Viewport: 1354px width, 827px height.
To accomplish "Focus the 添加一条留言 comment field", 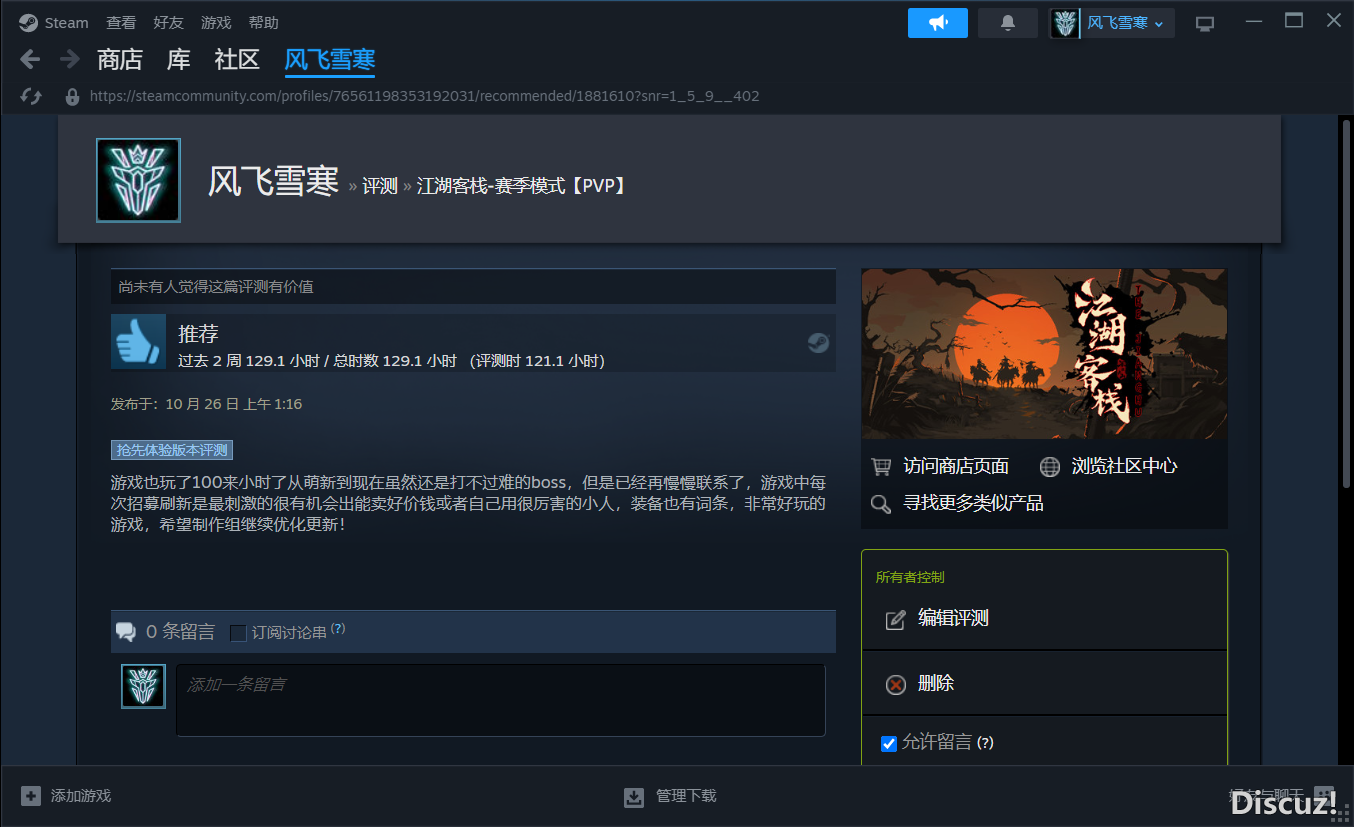I will [x=501, y=700].
